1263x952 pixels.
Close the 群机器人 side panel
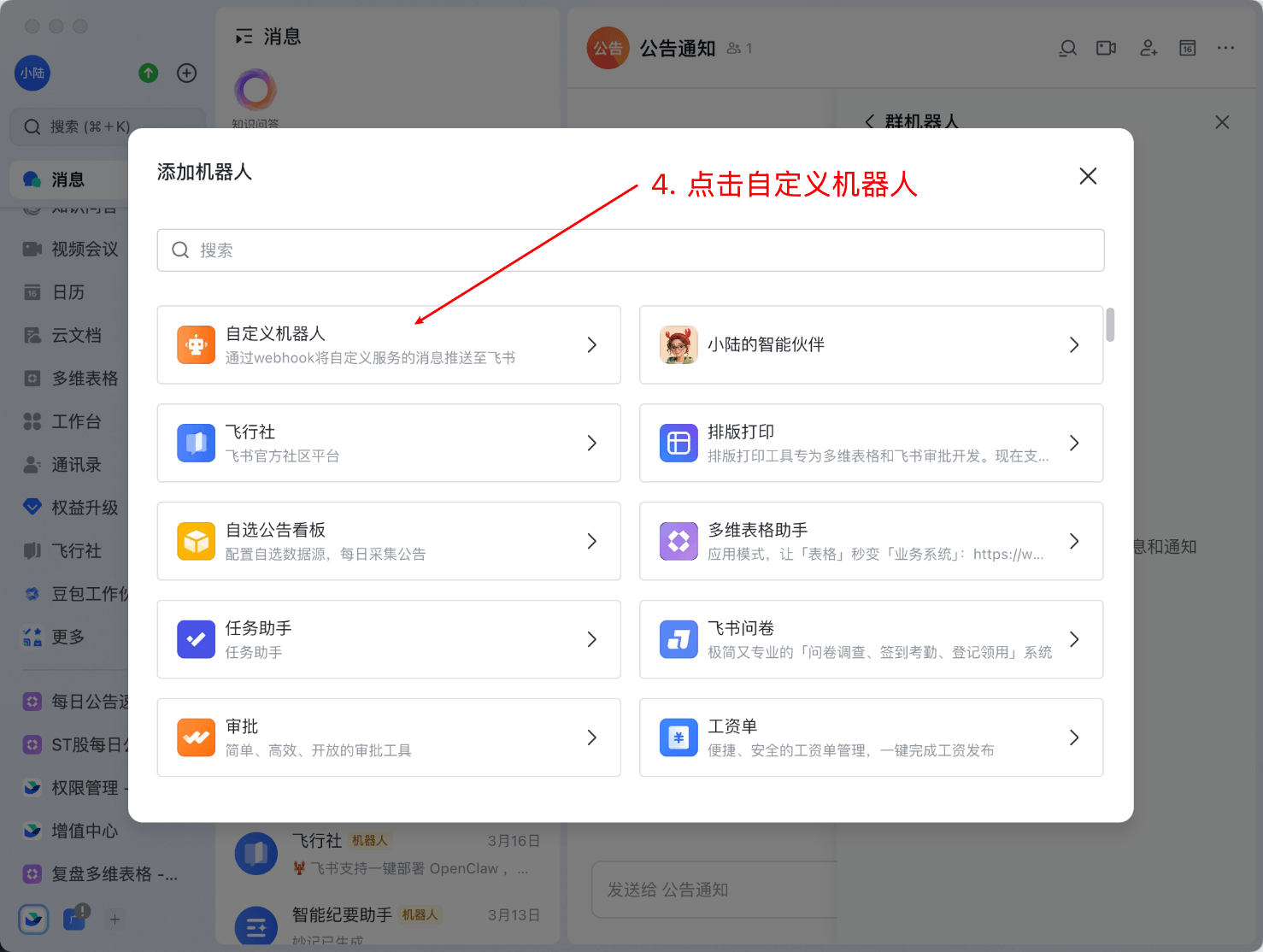click(1223, 122)
